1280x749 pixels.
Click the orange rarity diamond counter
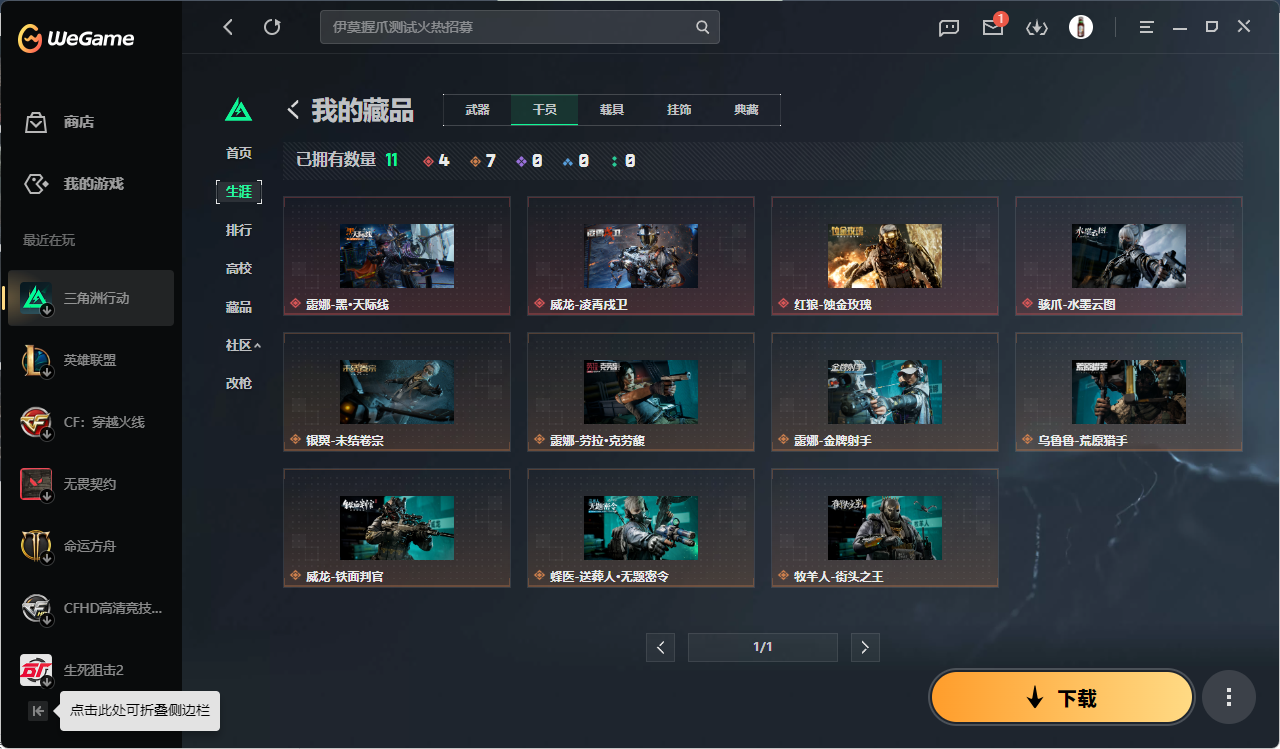[x=483, y=161]
